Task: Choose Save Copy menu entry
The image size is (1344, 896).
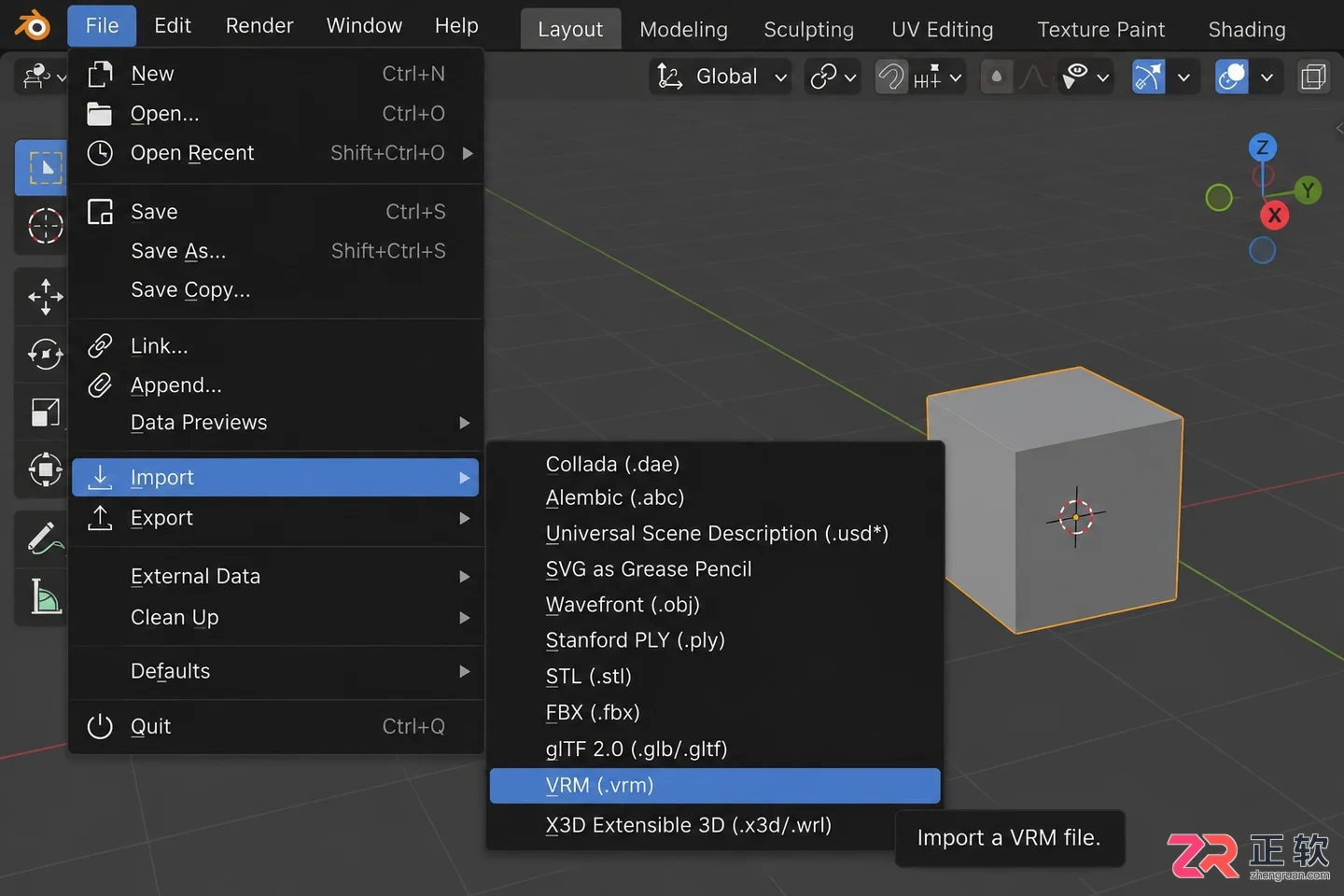Action: coord(276,290)
